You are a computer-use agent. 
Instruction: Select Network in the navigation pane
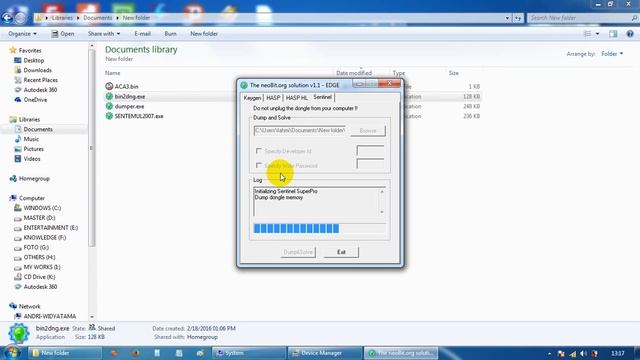(x=29, y=307)
